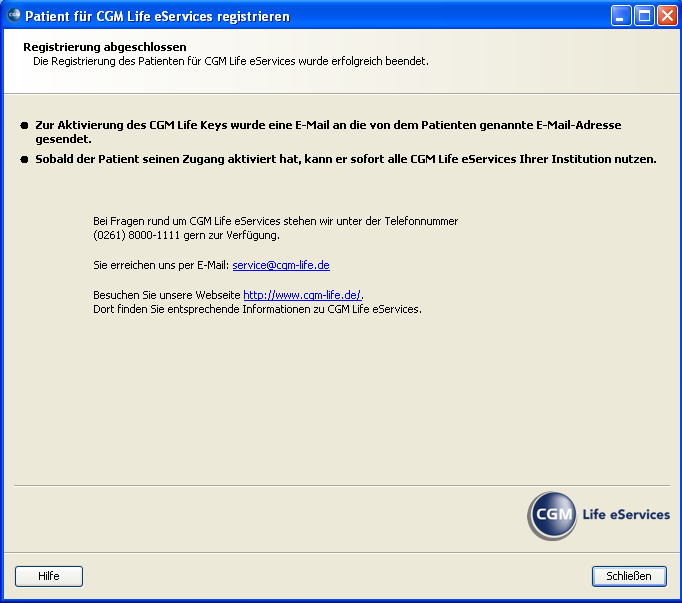Click the 'Die Registrierung des Patienten' subtitle text
The height and width of the screenshot is (603, 682).
[231, 61]
